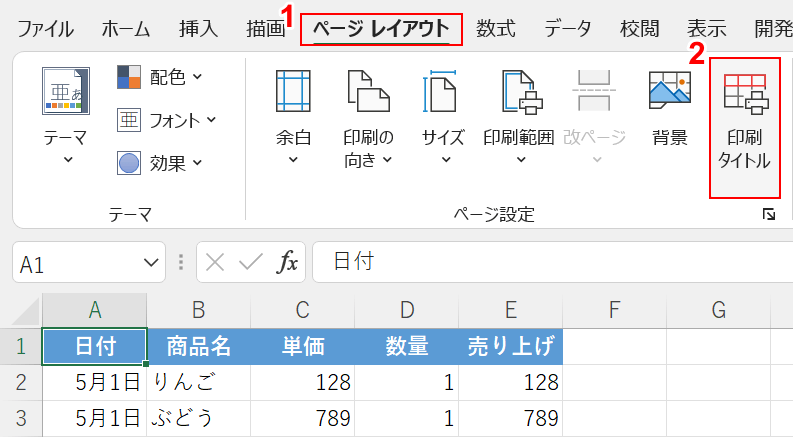793x437 pixels.
Task: Open the Formulas (数式) tab
Action: 496,29
